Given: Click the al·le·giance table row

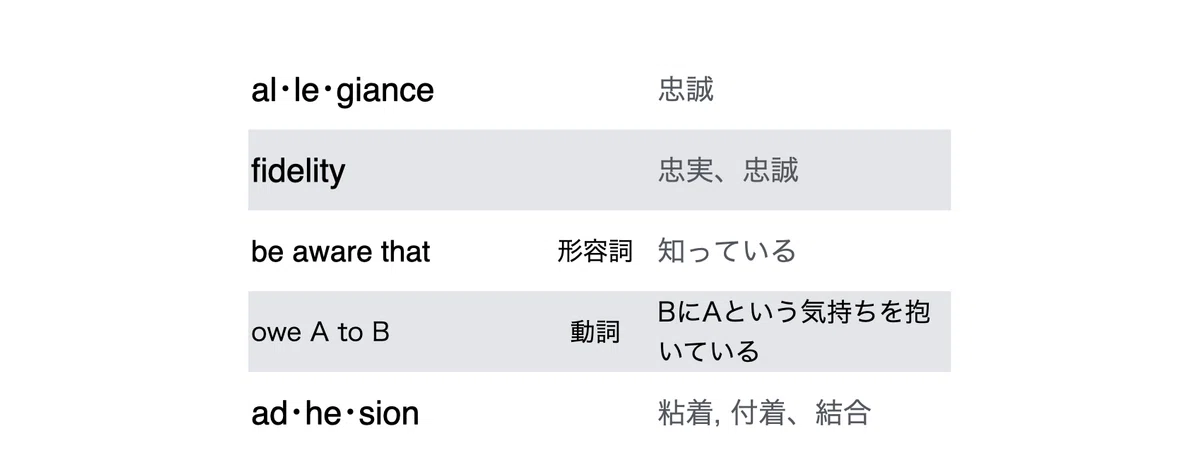Looking at the screenshot, I should [599, 90].
